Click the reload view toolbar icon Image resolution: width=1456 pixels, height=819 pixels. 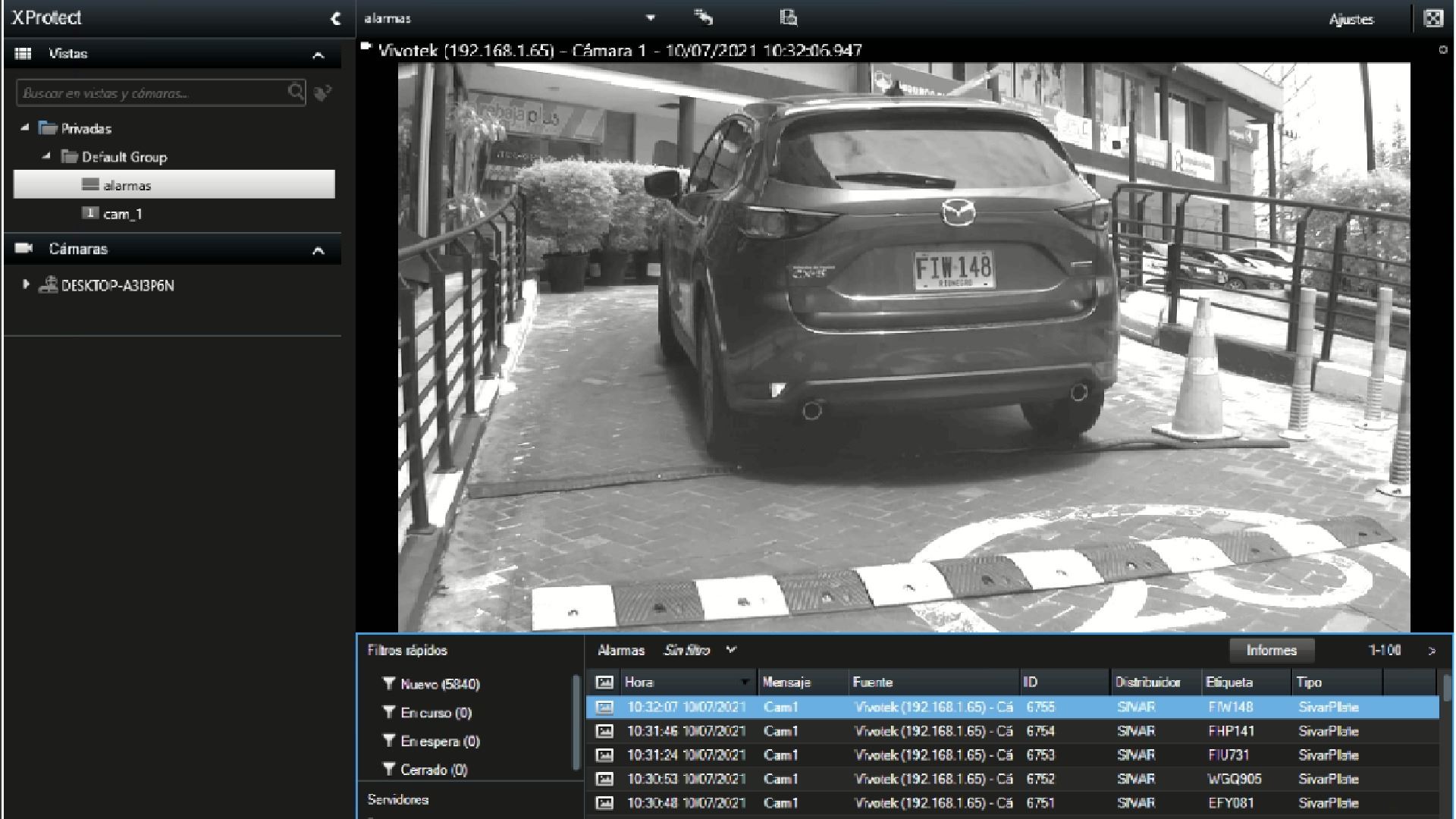pos(703,17)
